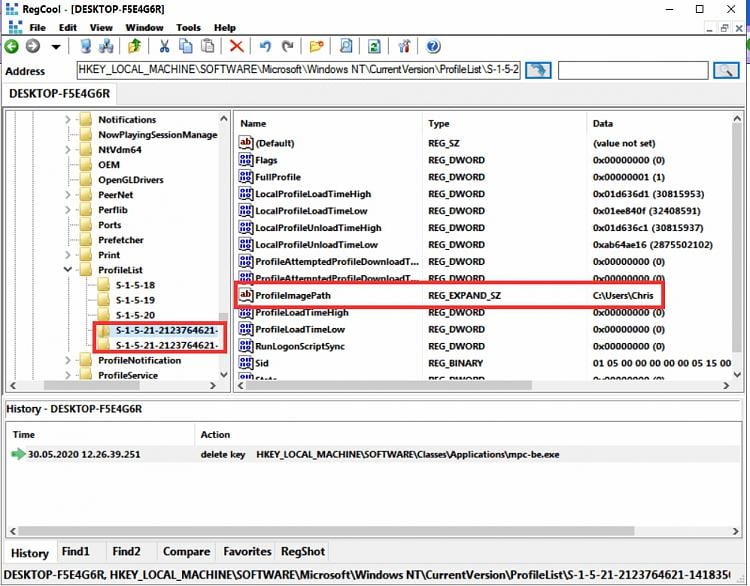The width and height of the screenshot is (750, 586).
Task: Open help with the blue question icon
Action: point(433,46)
